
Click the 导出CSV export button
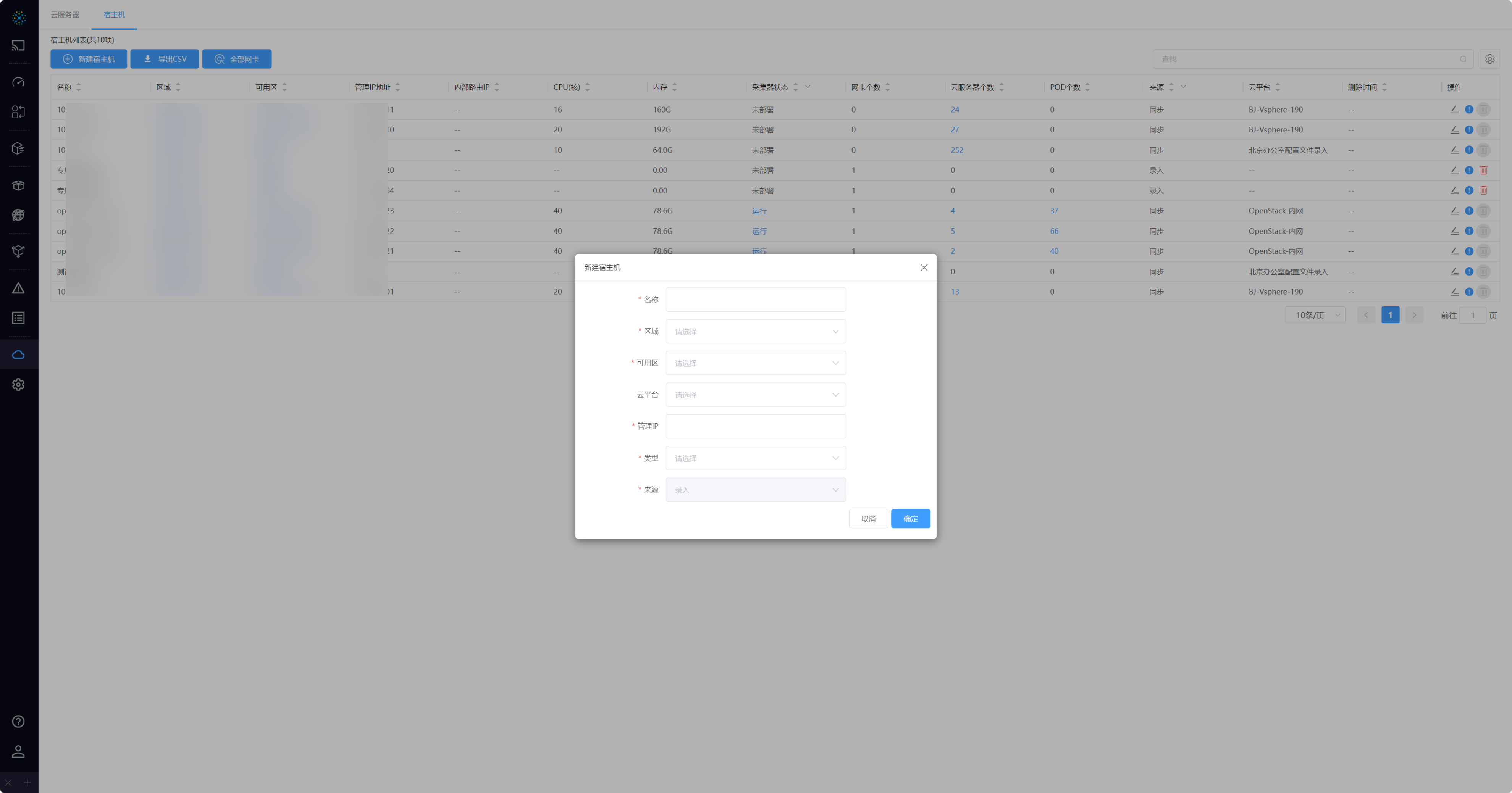tap(164, 59)
